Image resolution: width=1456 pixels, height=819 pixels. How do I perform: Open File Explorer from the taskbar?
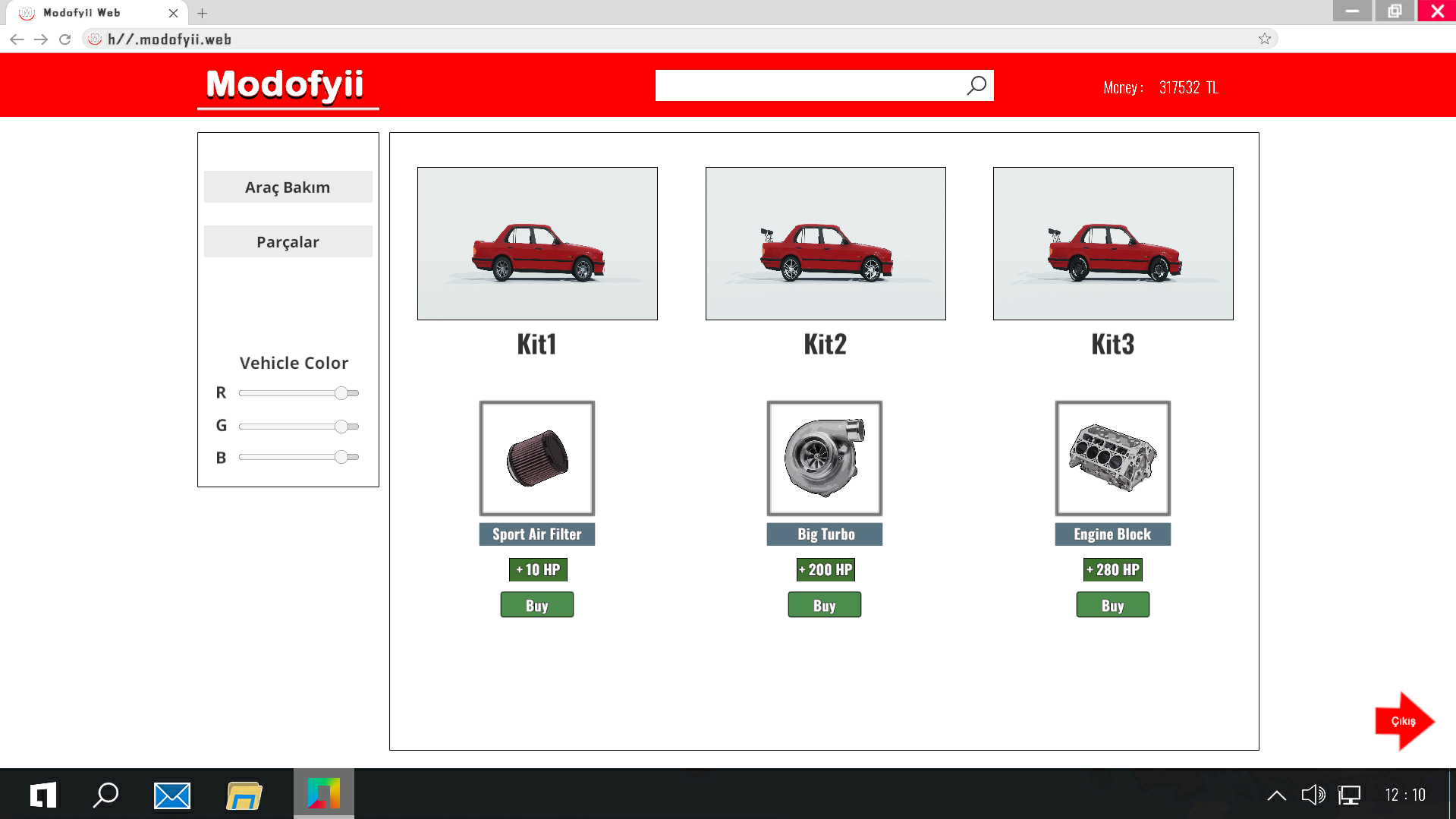pyautogui.click(x=244, y=795)
